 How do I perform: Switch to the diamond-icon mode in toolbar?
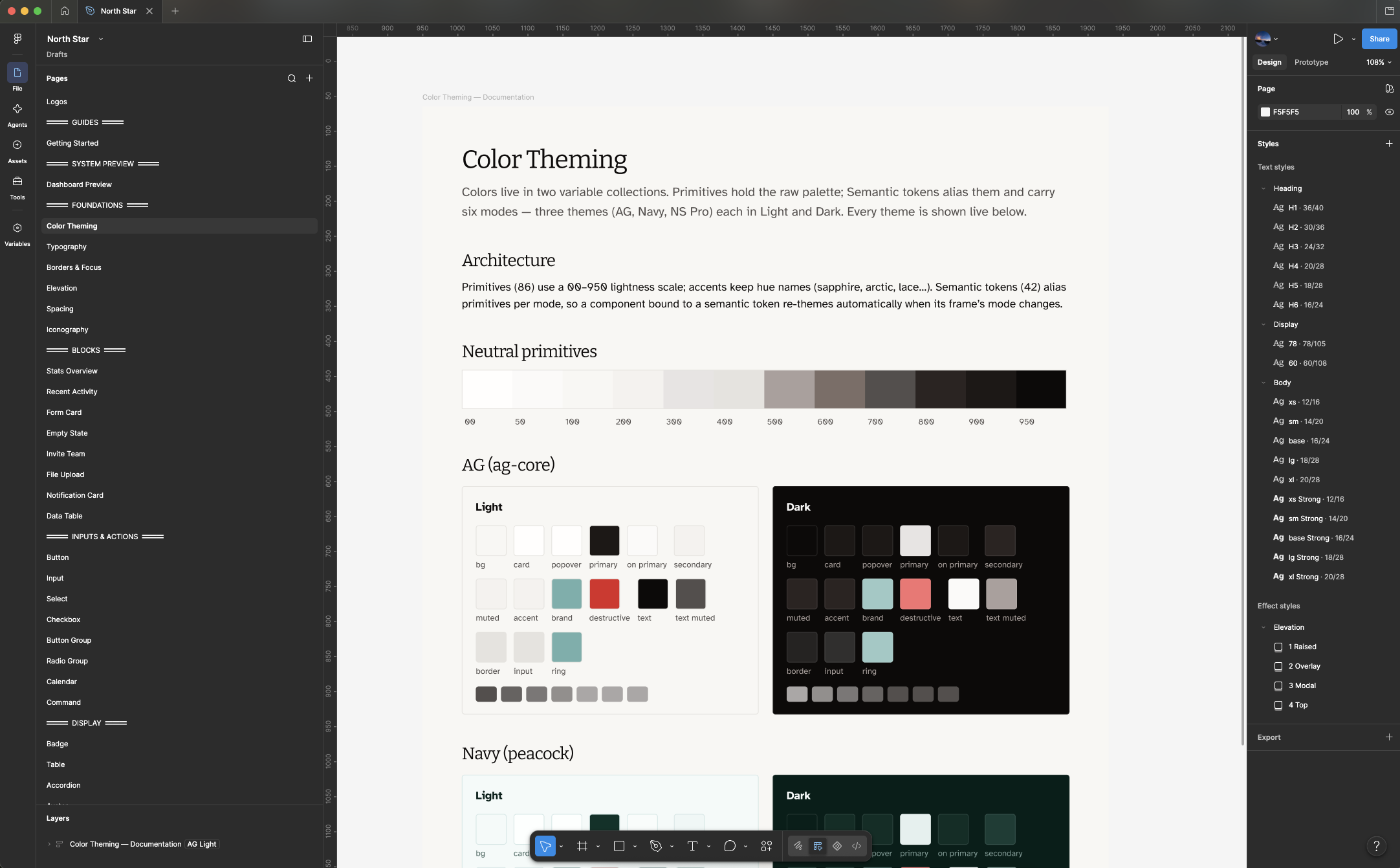click(837, 846)
